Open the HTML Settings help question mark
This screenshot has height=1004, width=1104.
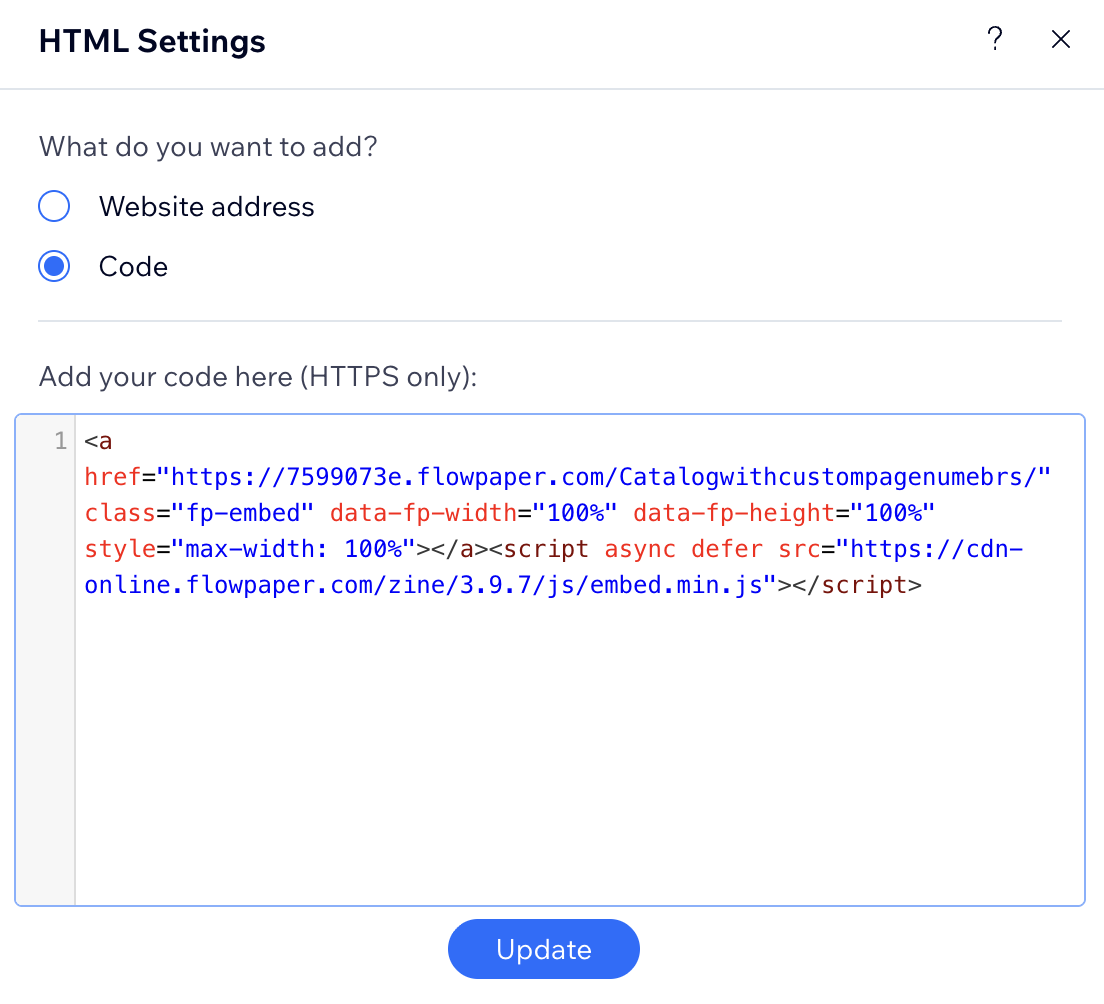pos(995,39)
